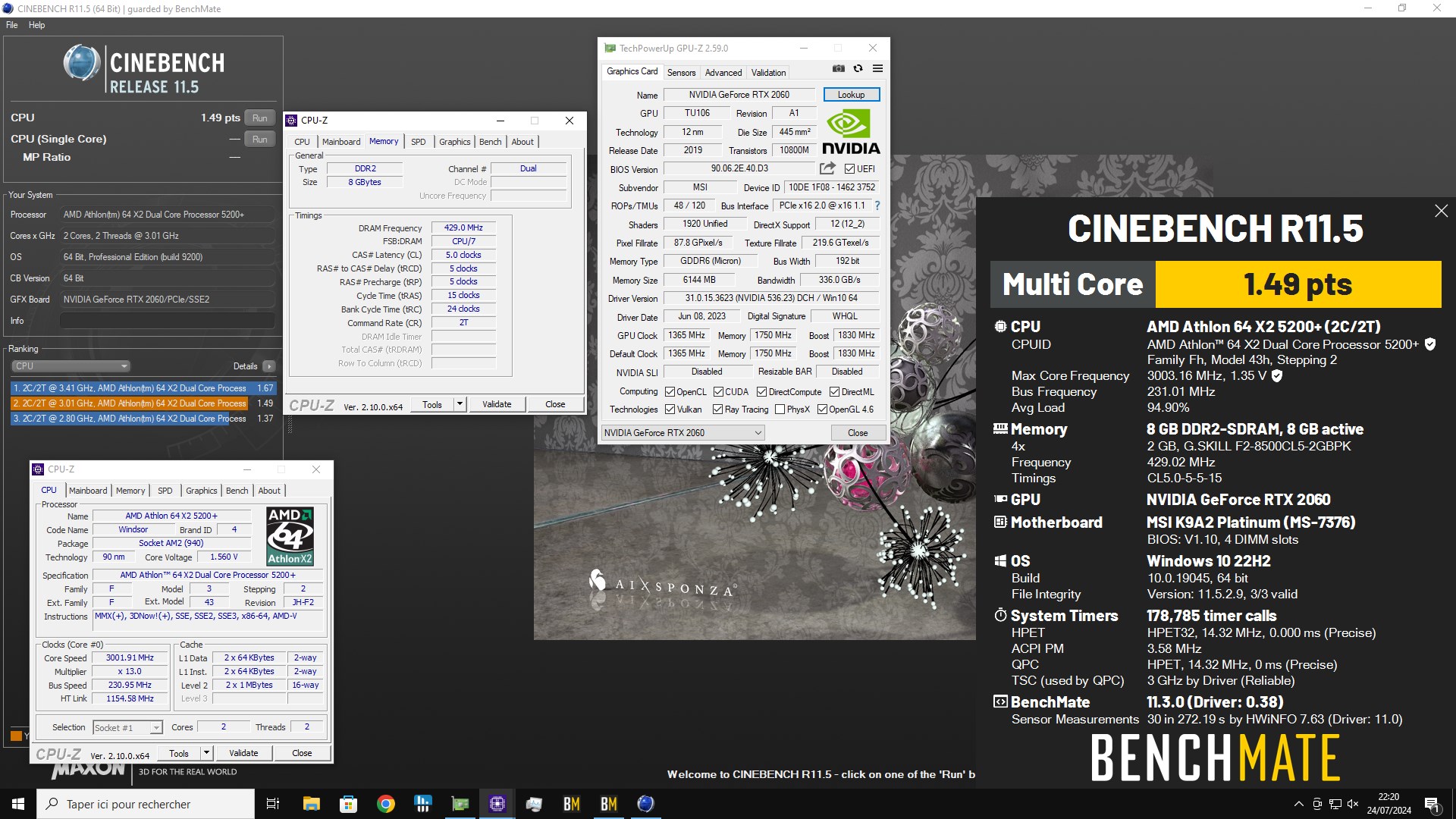Toggle the OpenGL 4.6 checkbox

click(822, 409)
